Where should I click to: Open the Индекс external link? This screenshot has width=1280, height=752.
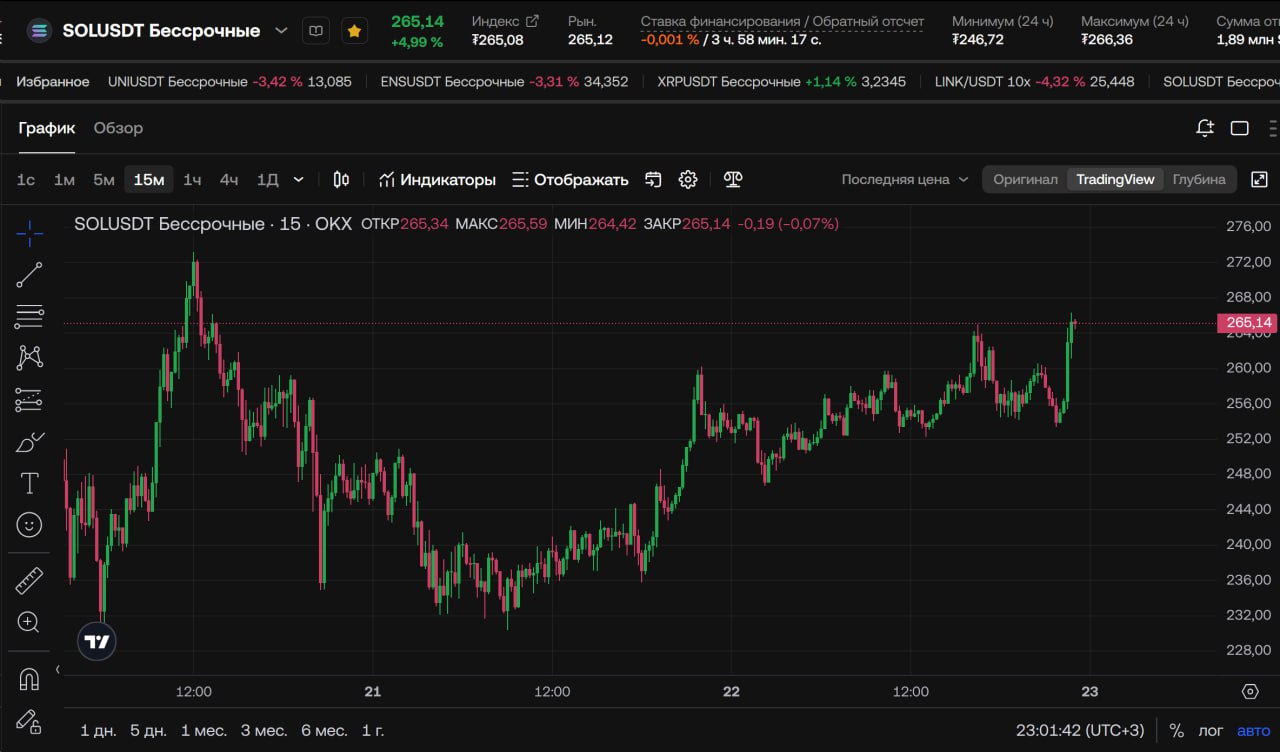point(532,21)
